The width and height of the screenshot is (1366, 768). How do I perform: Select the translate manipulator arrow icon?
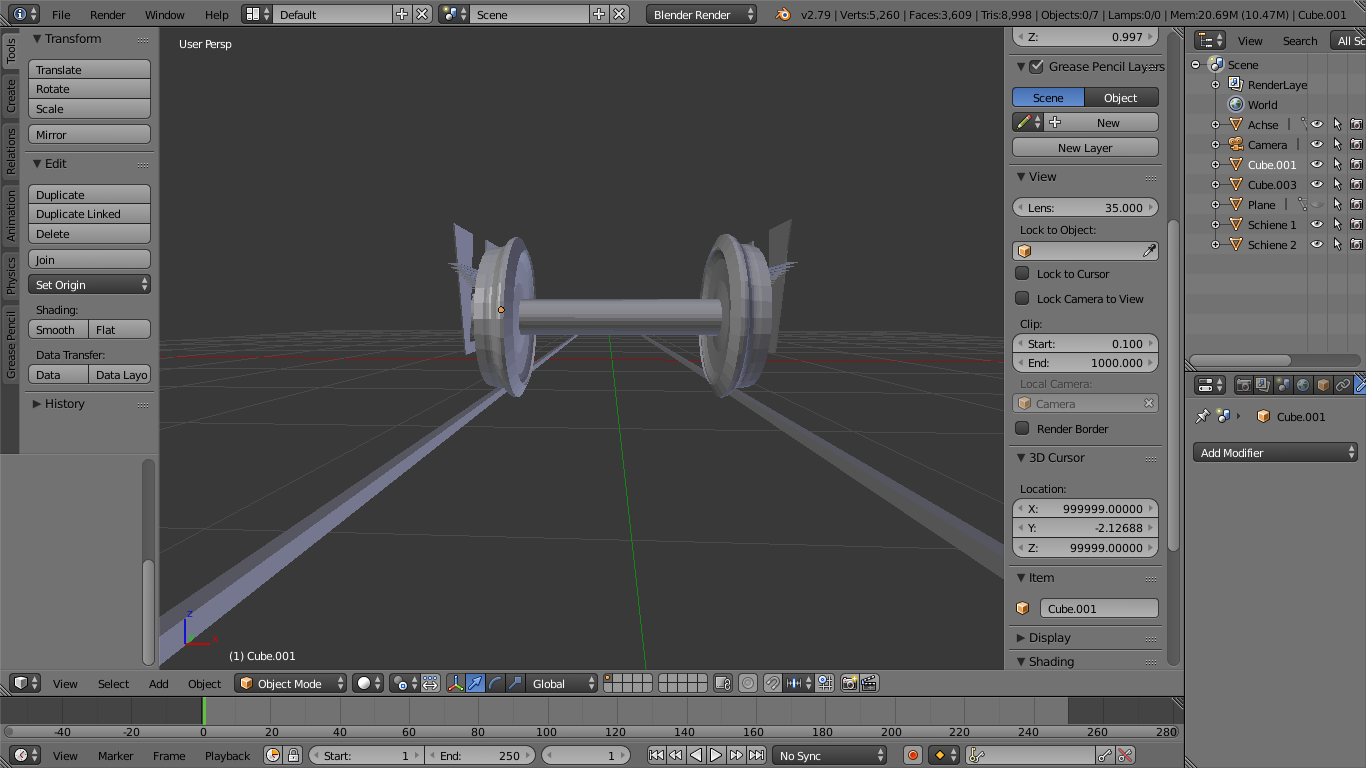[x=476, y=684]
